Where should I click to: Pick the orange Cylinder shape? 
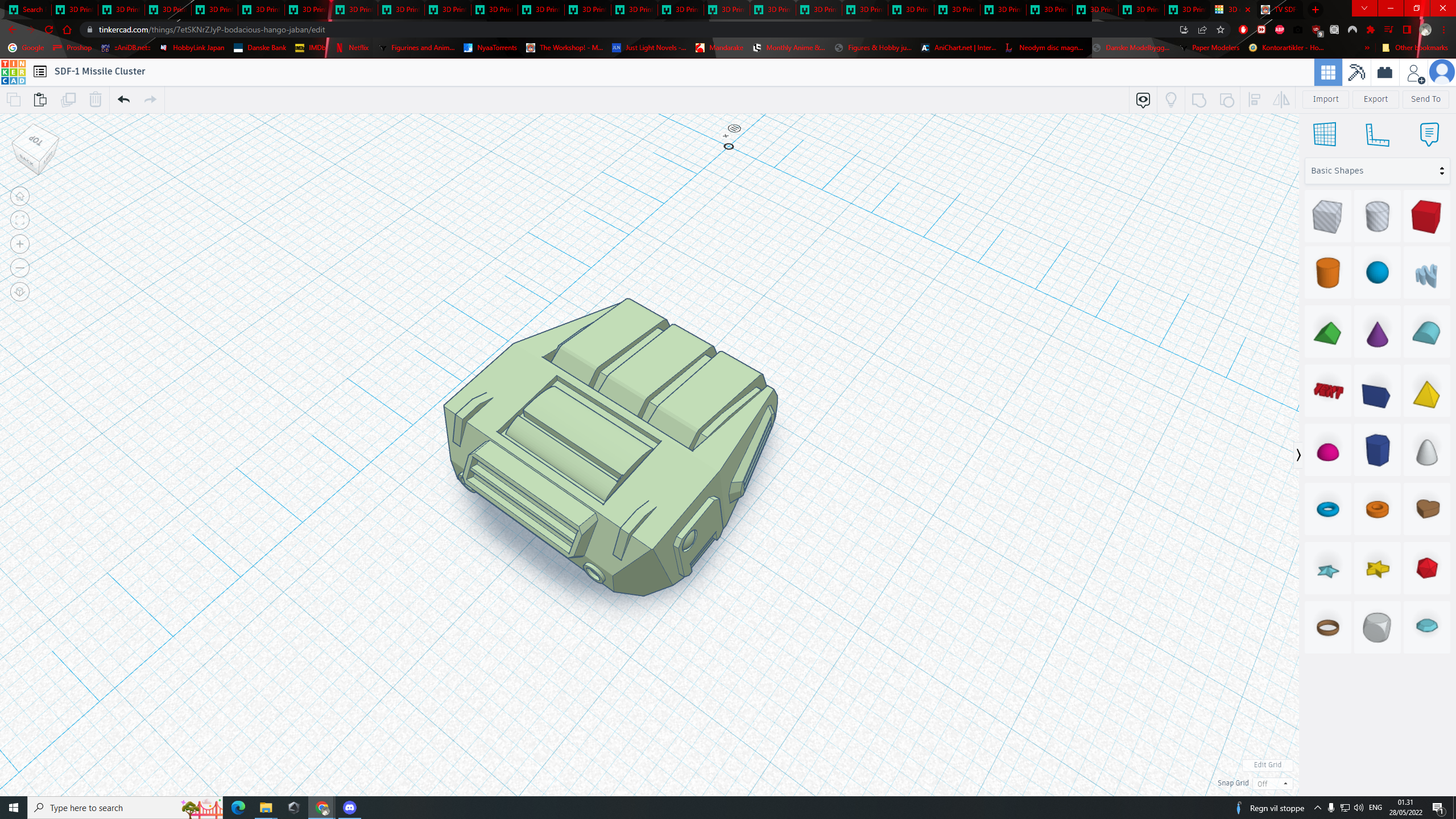(1327, 272)
